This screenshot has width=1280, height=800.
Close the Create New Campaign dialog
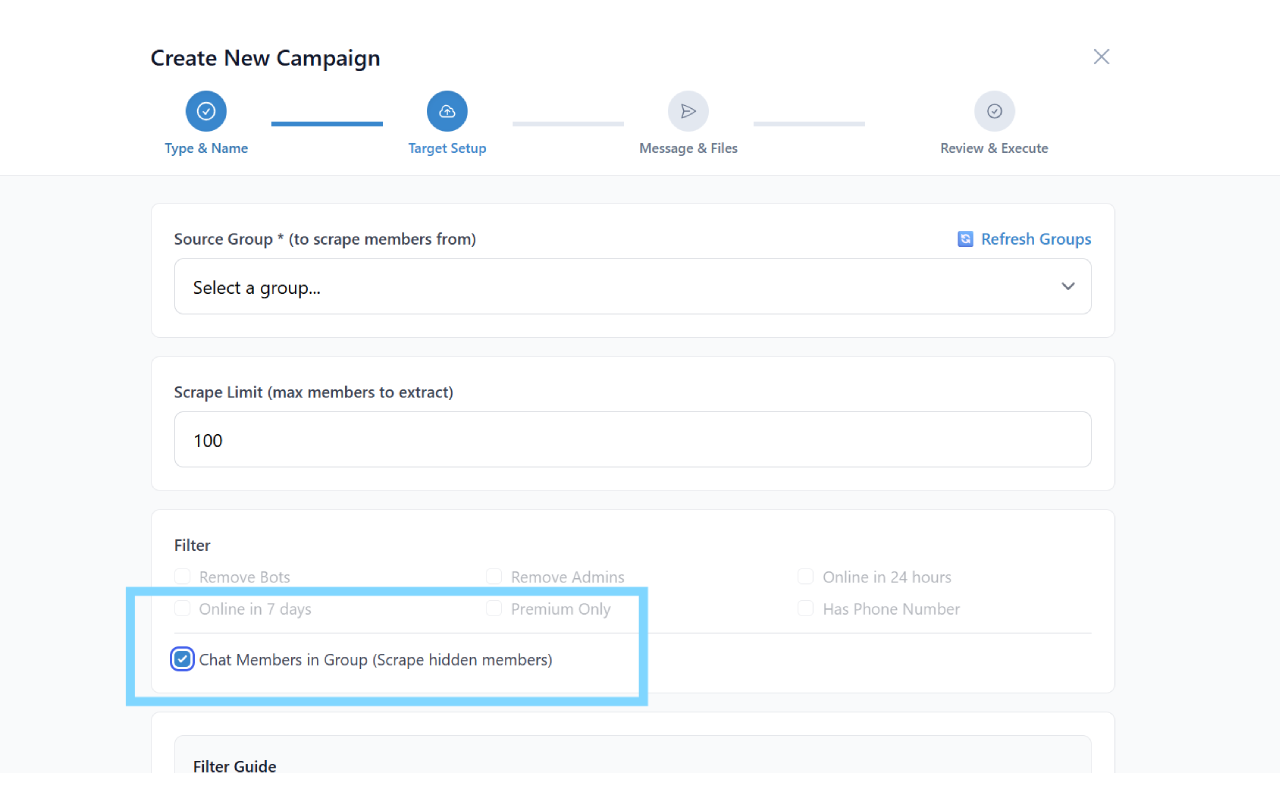pyautogui.click(x=1101, y=57)
